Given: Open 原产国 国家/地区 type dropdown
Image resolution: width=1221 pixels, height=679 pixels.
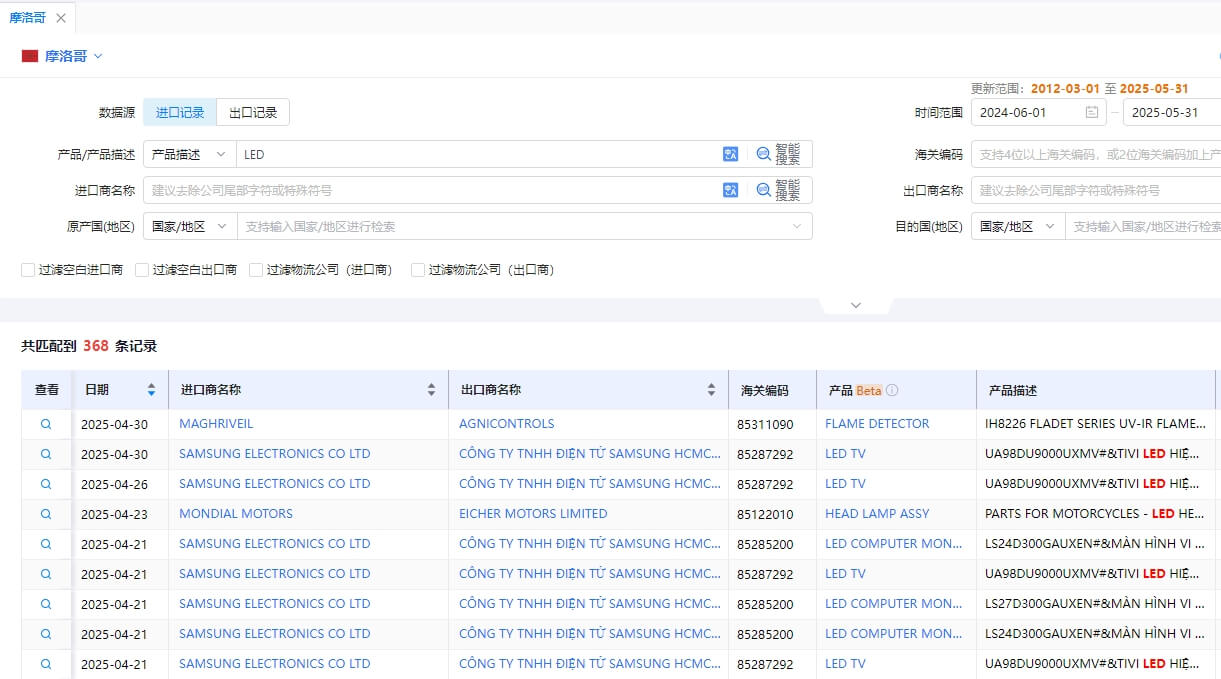Looking at the screenshot, I should click(190, 226).
